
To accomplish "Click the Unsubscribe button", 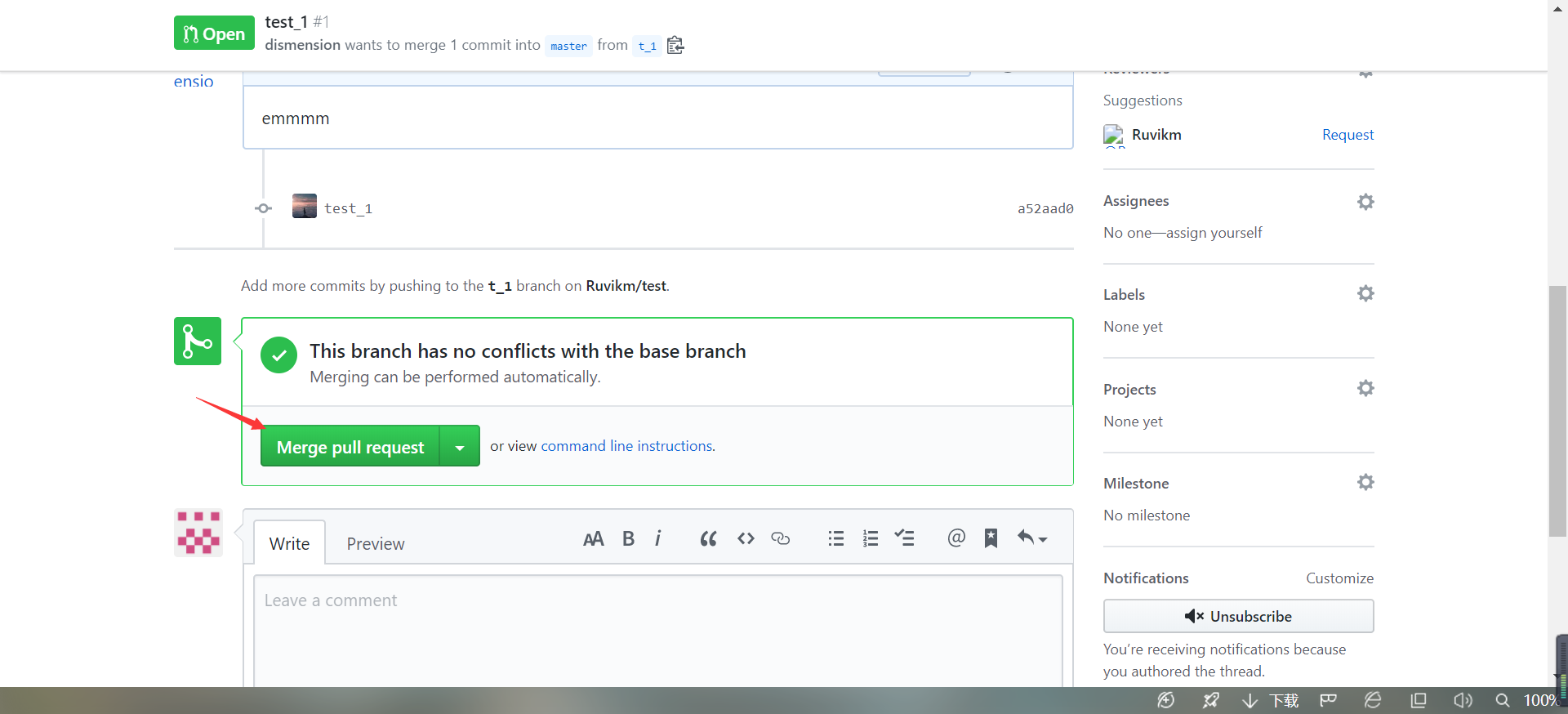I will click(1238, 616).
